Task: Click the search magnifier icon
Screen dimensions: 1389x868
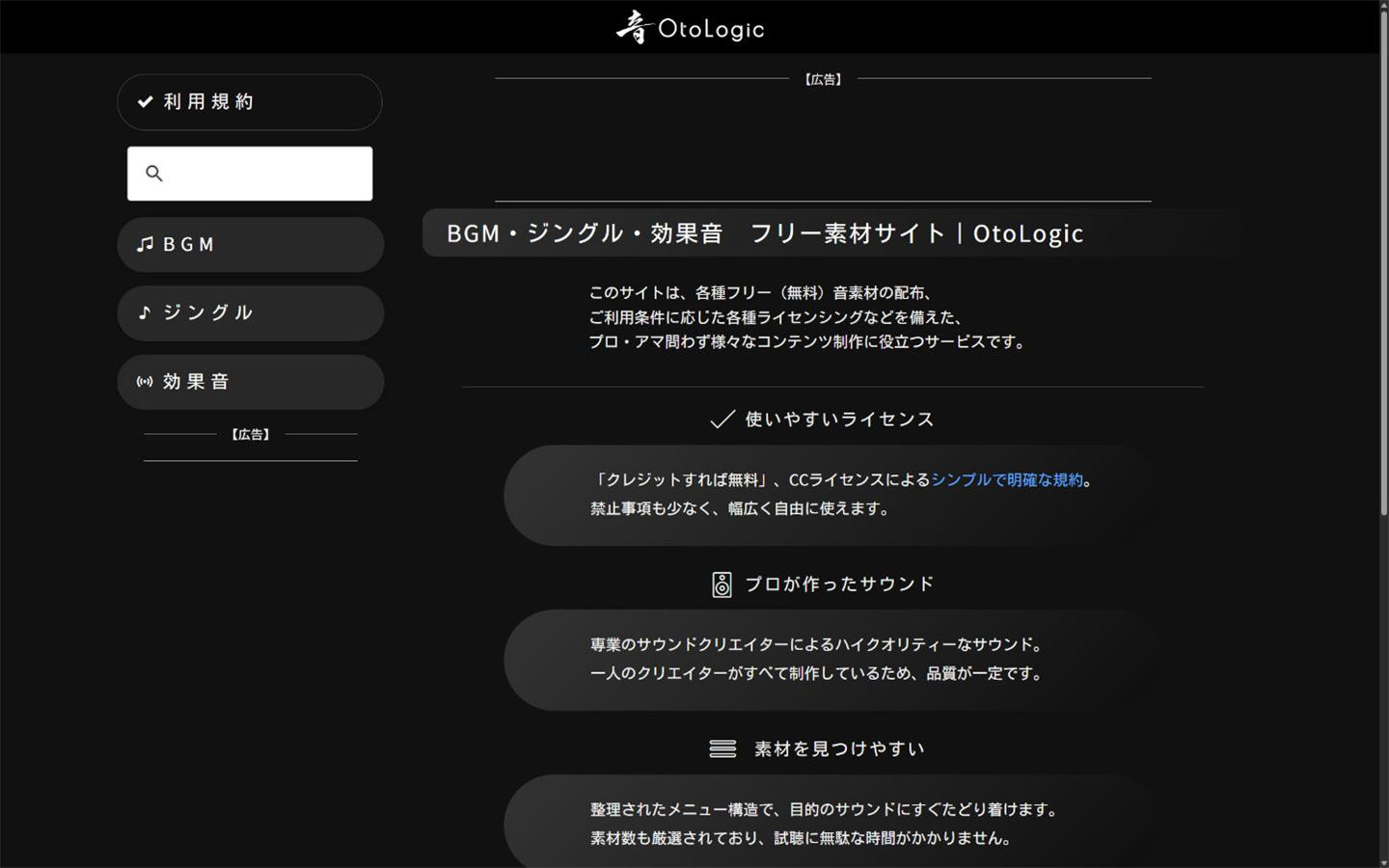Action: pyautogui.click(x=154, y=174)
